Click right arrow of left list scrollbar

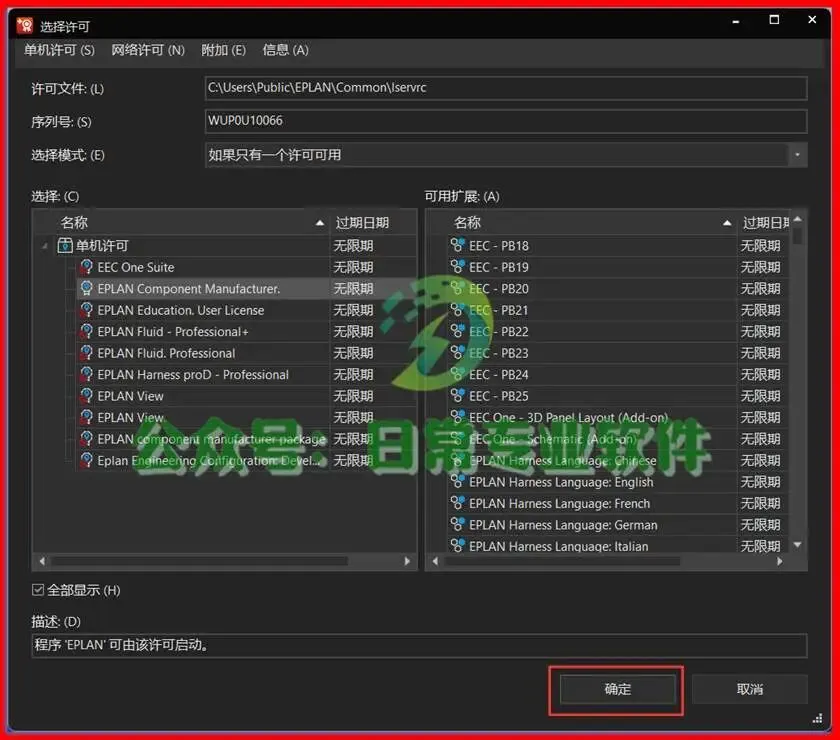pos(407,561)
